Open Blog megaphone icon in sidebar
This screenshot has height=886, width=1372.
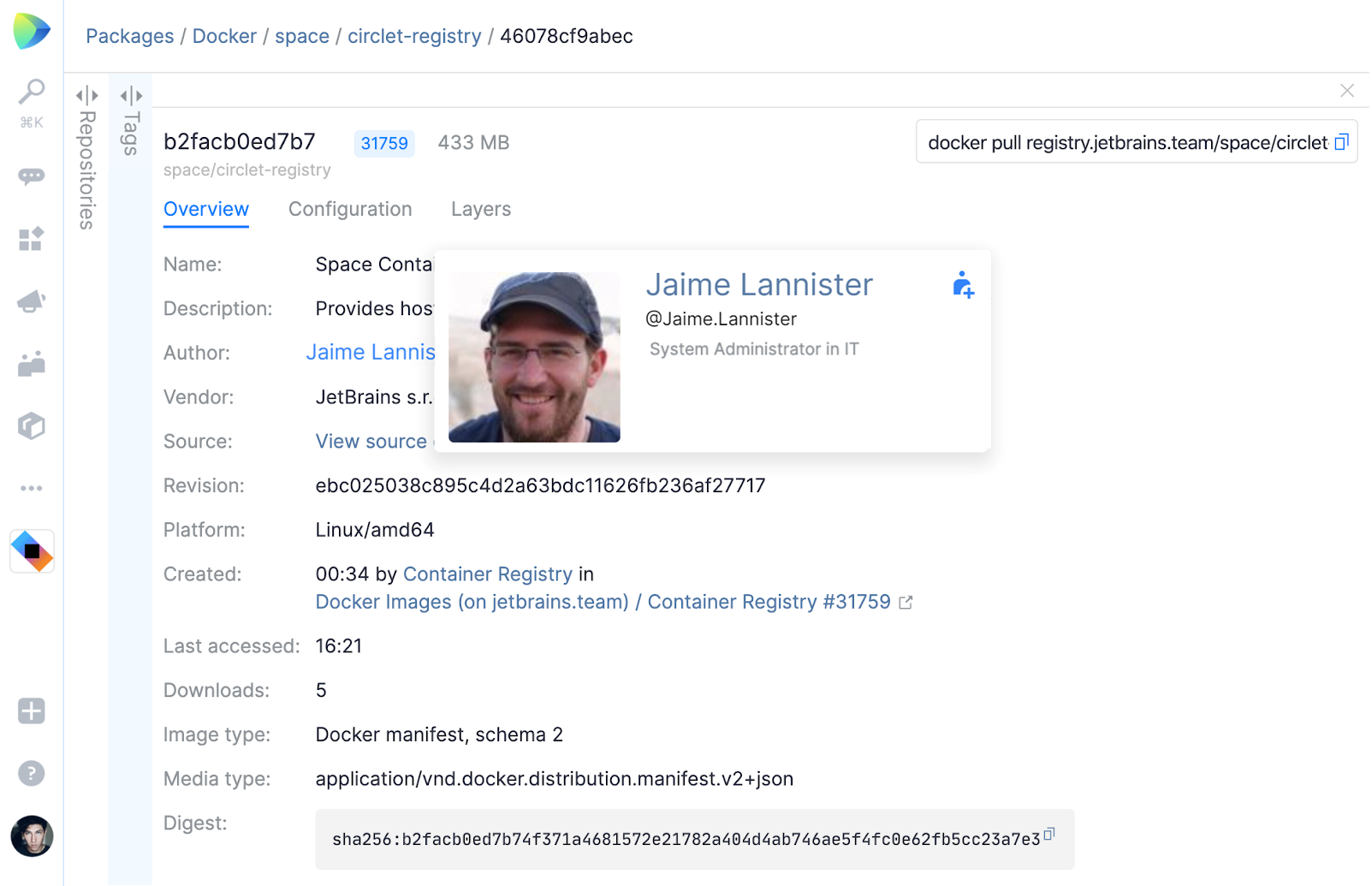(x=32, y=301)
